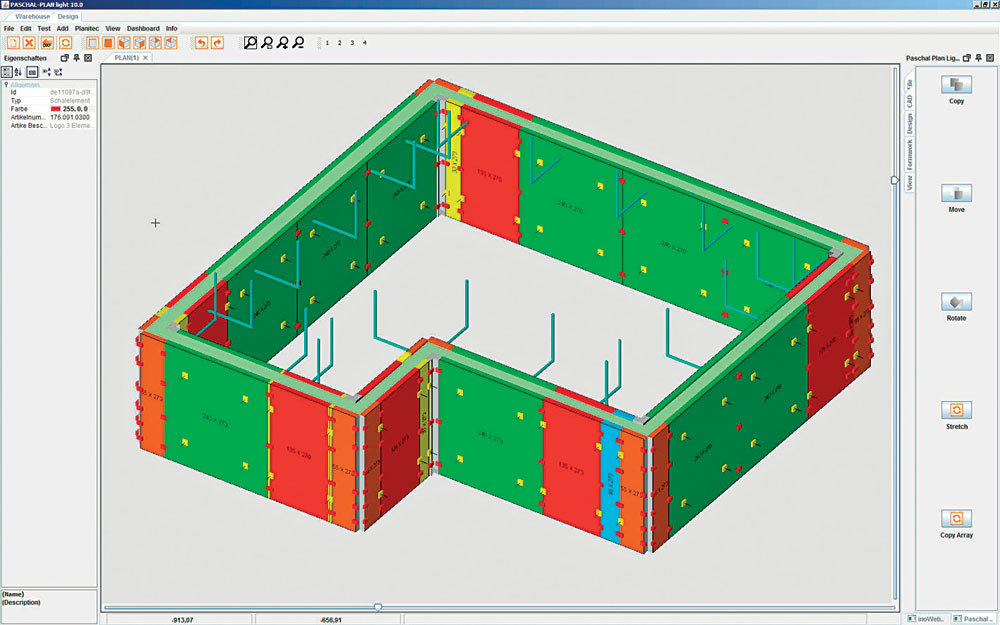Close the PLAN(1) document tab

coord(145,58)
